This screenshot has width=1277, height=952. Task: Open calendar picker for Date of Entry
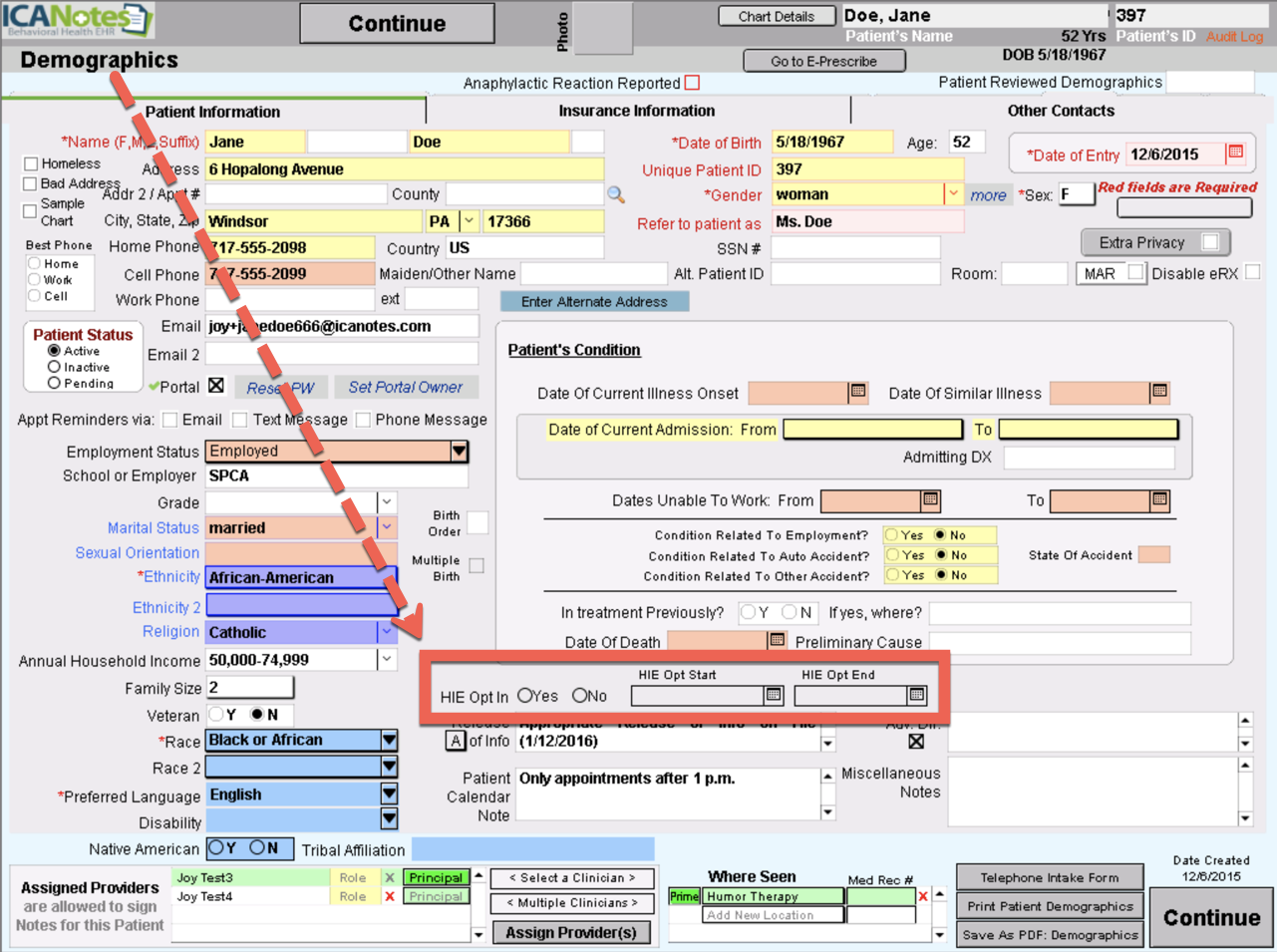[x=1235, y=153]
